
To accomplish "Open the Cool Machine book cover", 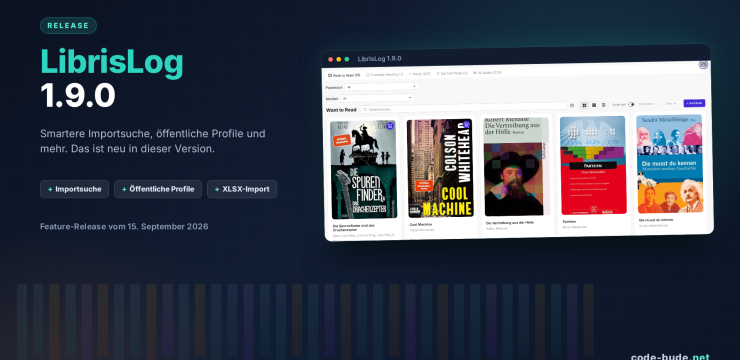I will [x=440, y=168].
